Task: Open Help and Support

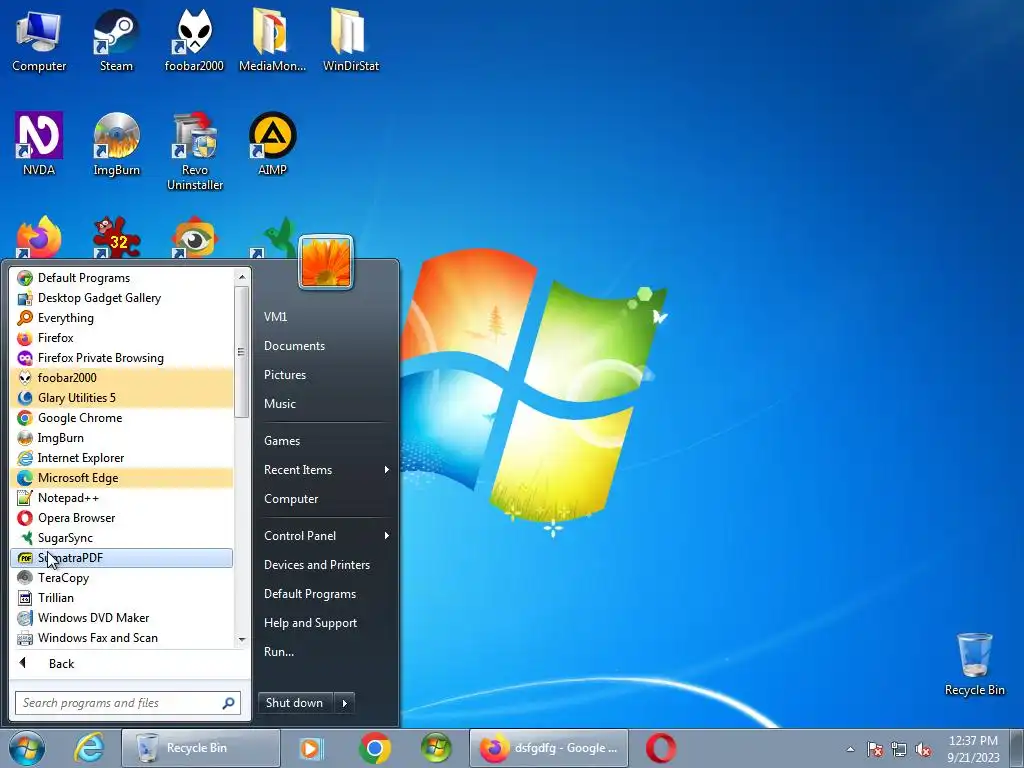Action: [x=327, y=623]
